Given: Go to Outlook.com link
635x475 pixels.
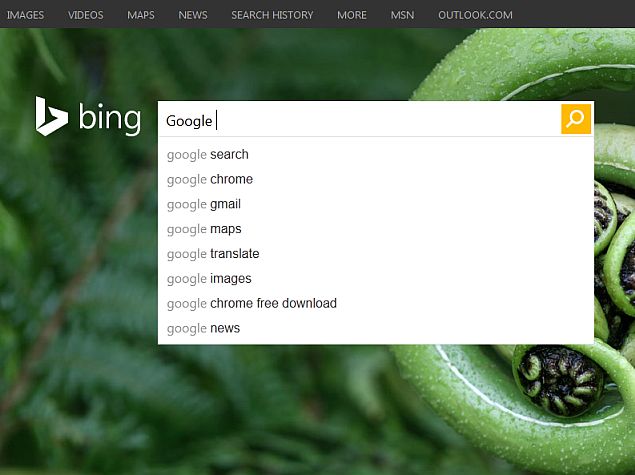Looking at the screenshot, I should click(x=475, y=15).
